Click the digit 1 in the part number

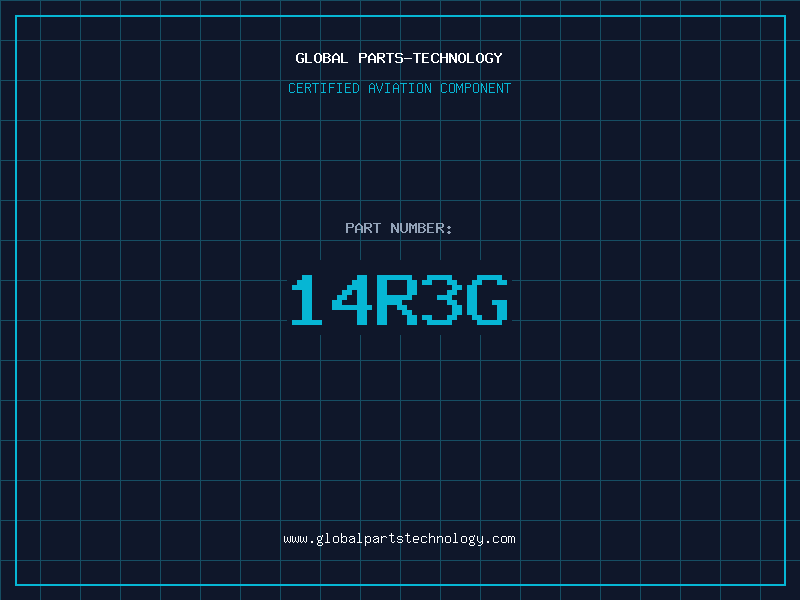308,301
